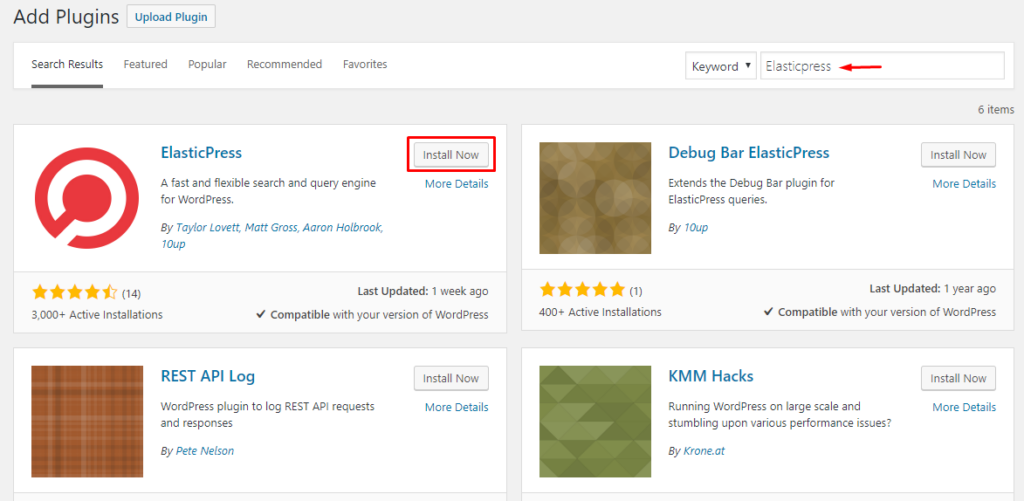The image size is (1024, 501).
Task: Click the (14) ratings count
Action: [131, 292]
